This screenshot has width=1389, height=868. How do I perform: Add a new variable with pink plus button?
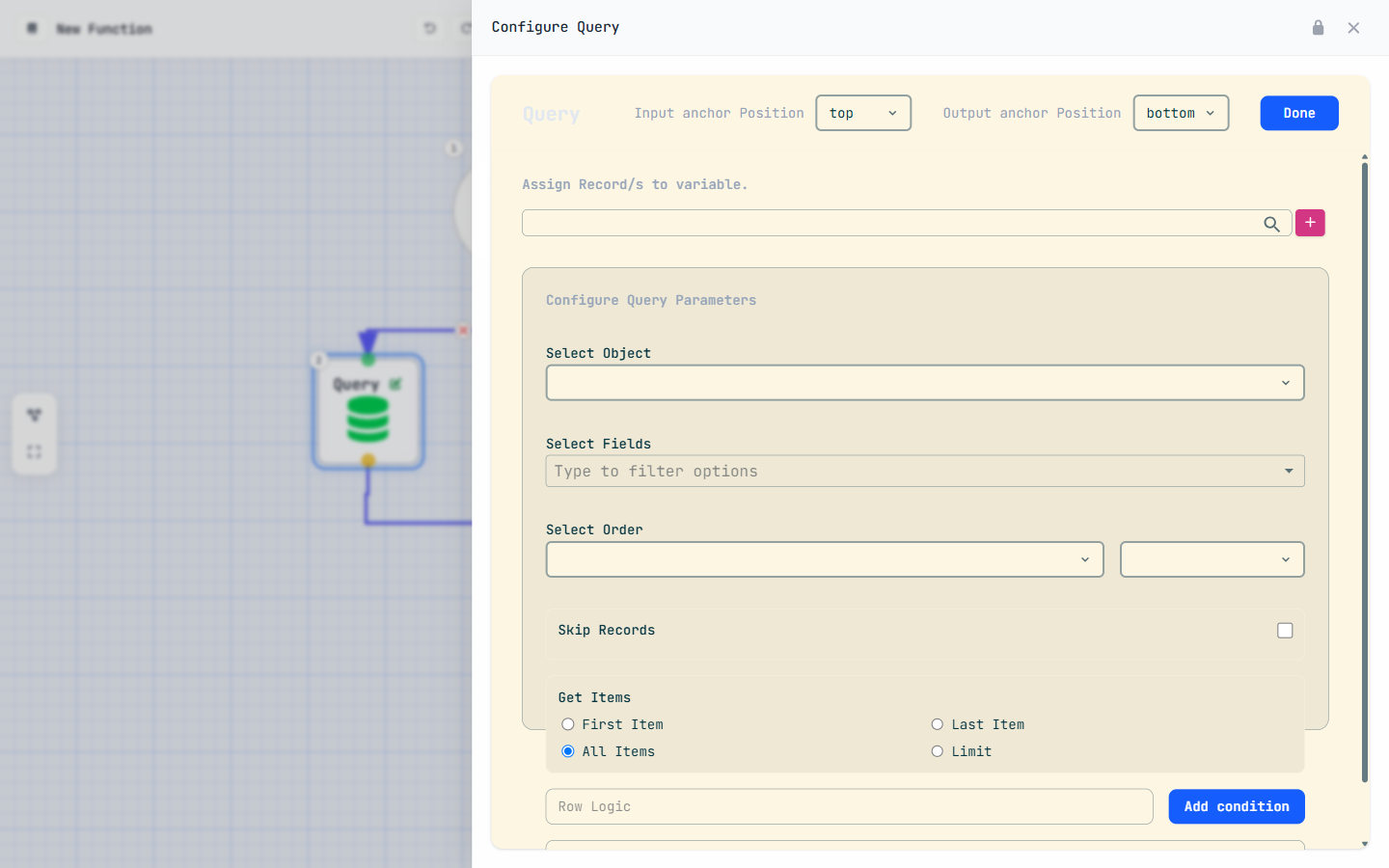tap(1310, 223)
